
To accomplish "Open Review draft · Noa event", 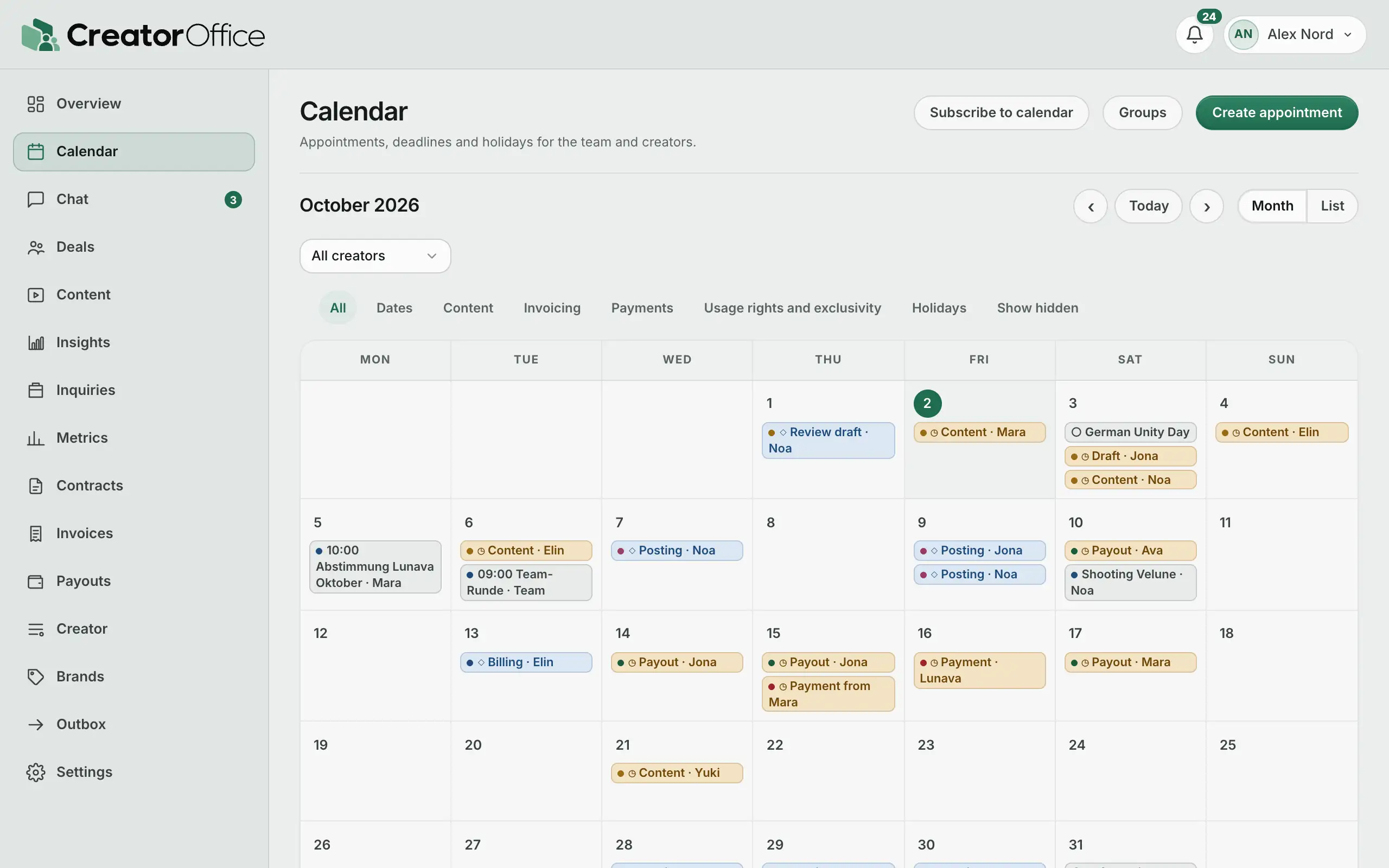I will [827, 441].
